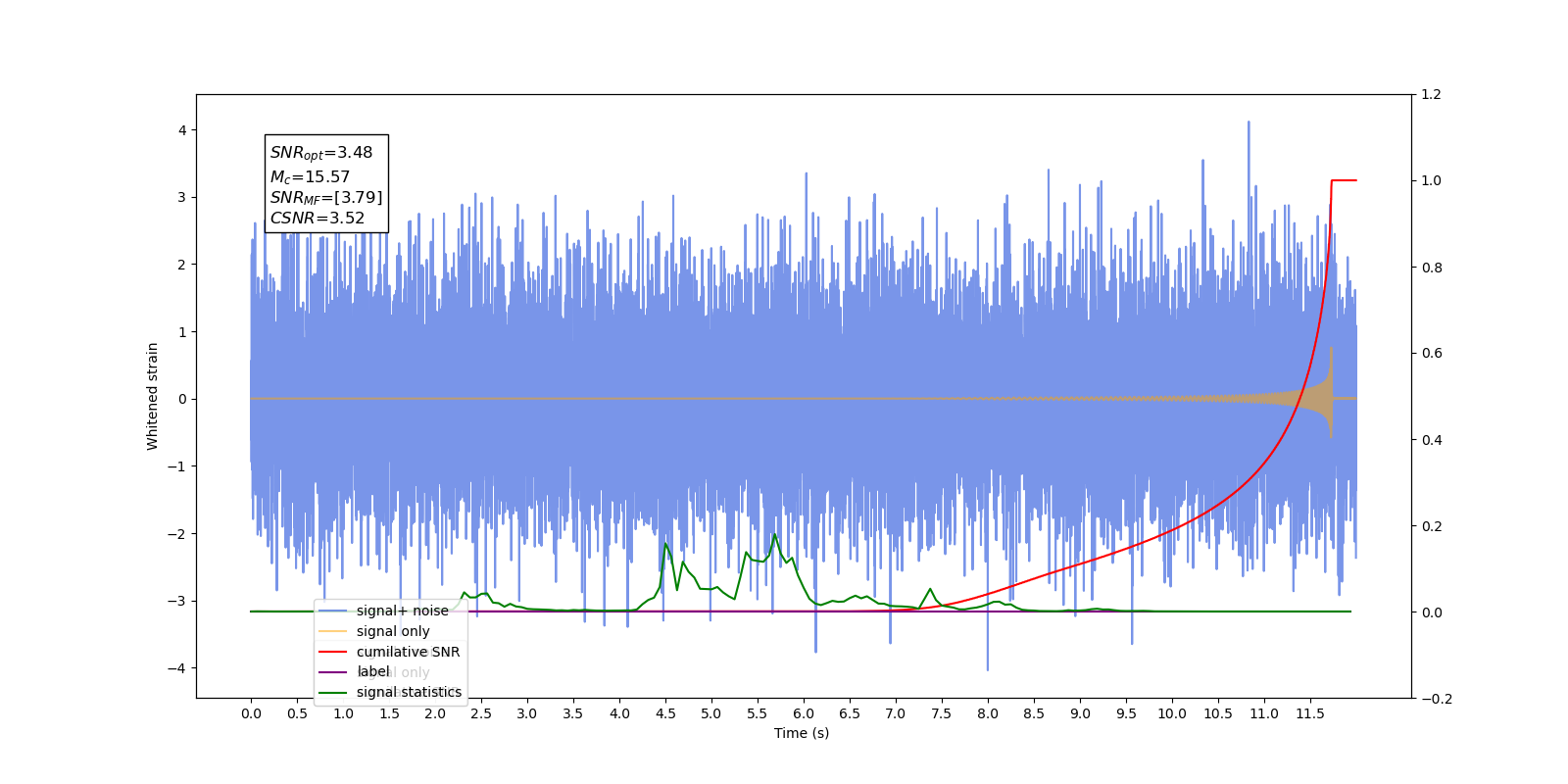
Task: Click the 1.2 tick on right axis
Action: coord(1432,95)
